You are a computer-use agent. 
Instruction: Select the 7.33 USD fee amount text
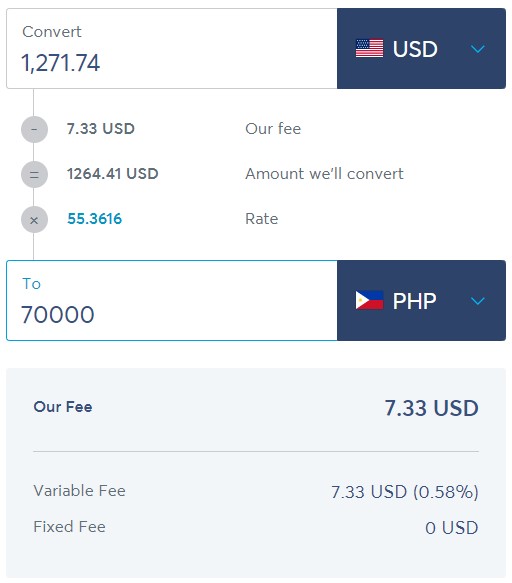[x=101, y=129]
